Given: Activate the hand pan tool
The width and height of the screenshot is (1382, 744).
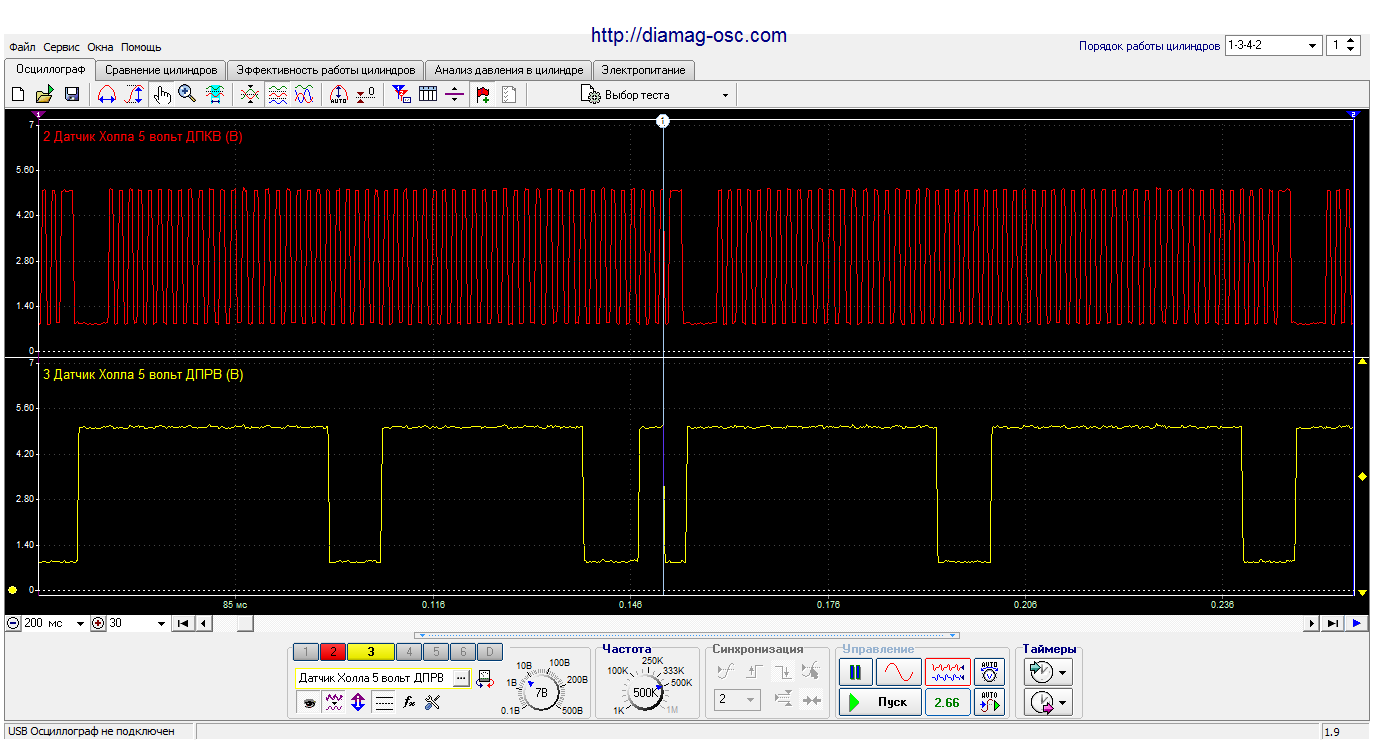Looking at the screenshot, I should click(162, 95).
